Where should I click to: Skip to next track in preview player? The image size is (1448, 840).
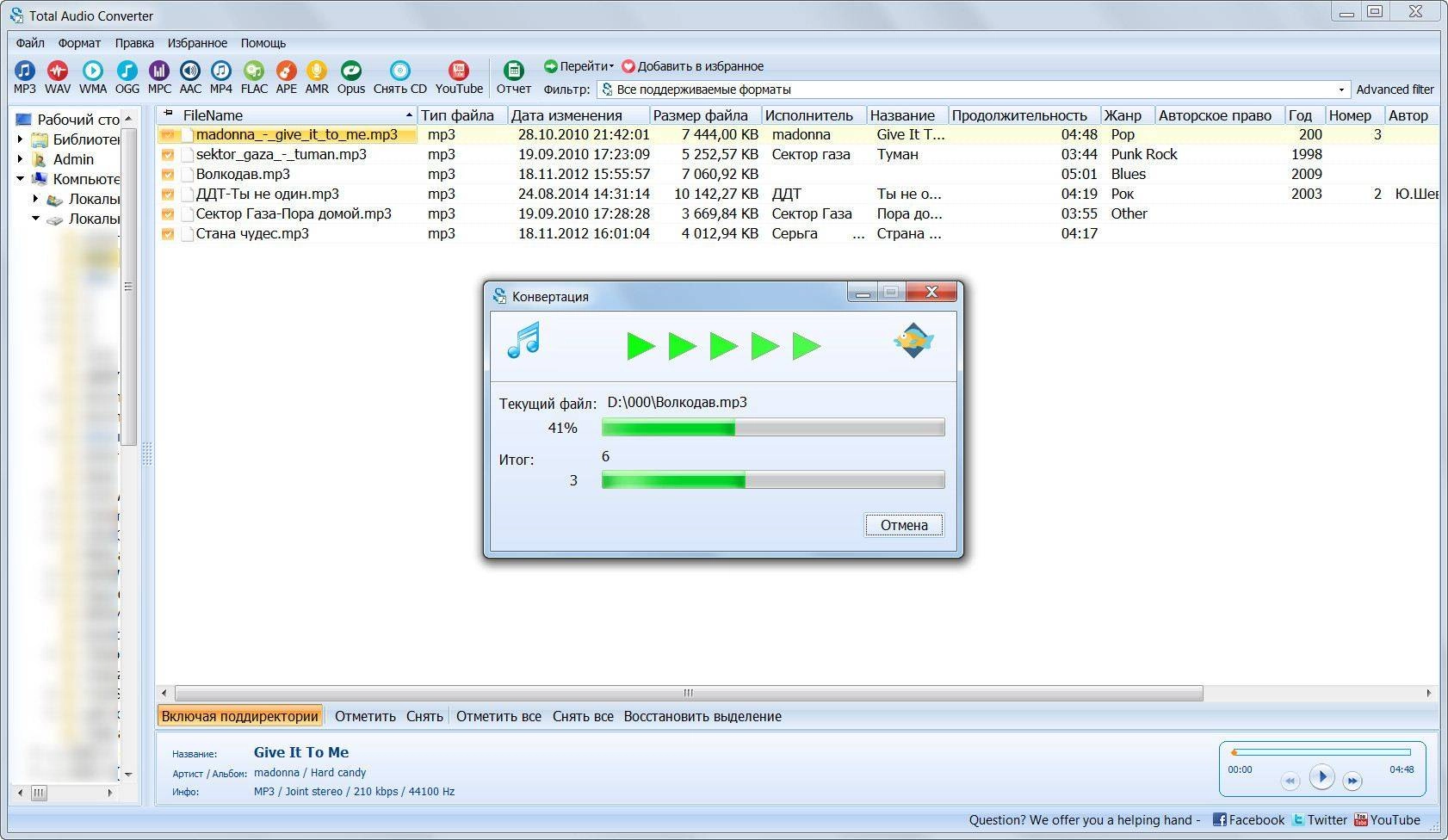tap(1352, 781)
